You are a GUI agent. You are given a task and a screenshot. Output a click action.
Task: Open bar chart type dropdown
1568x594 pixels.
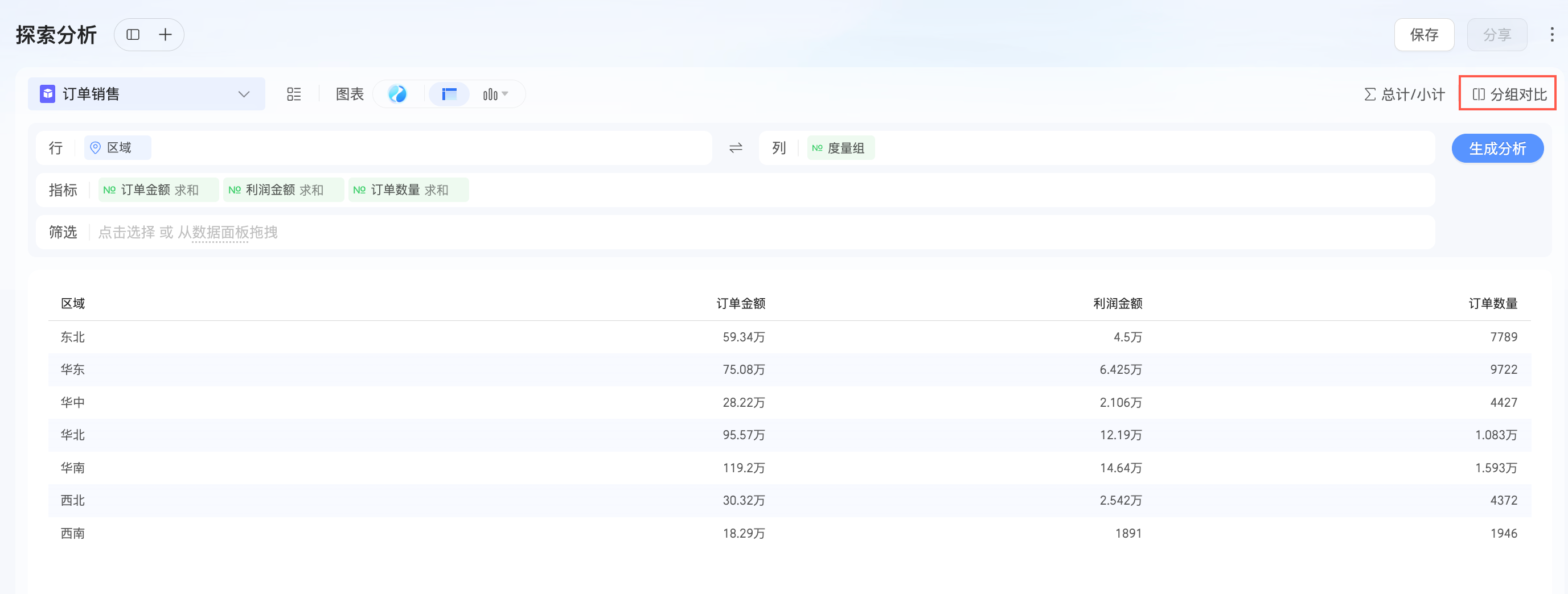click(495, 94)
